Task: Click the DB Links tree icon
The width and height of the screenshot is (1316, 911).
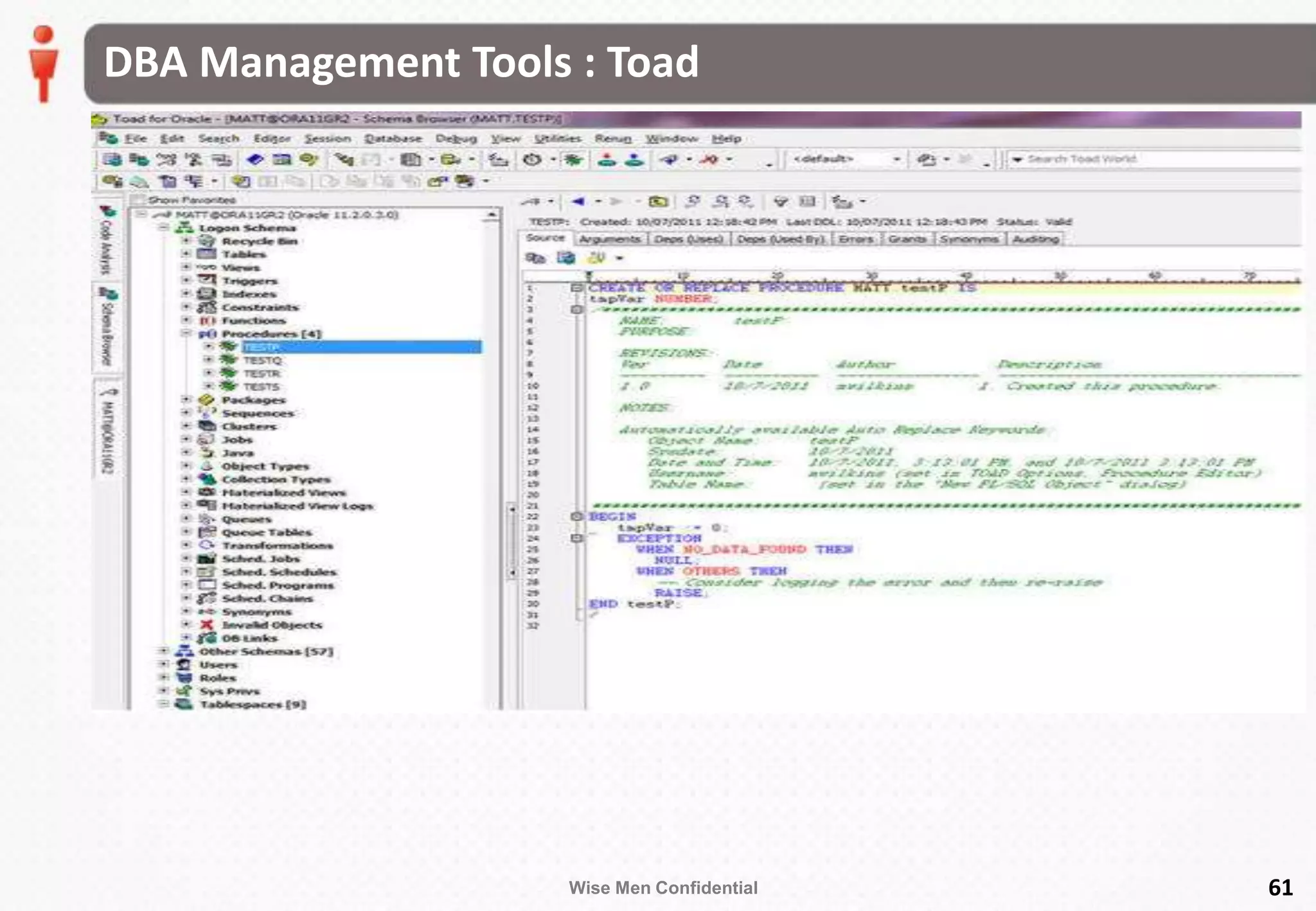Action: (x=206, y=638)
